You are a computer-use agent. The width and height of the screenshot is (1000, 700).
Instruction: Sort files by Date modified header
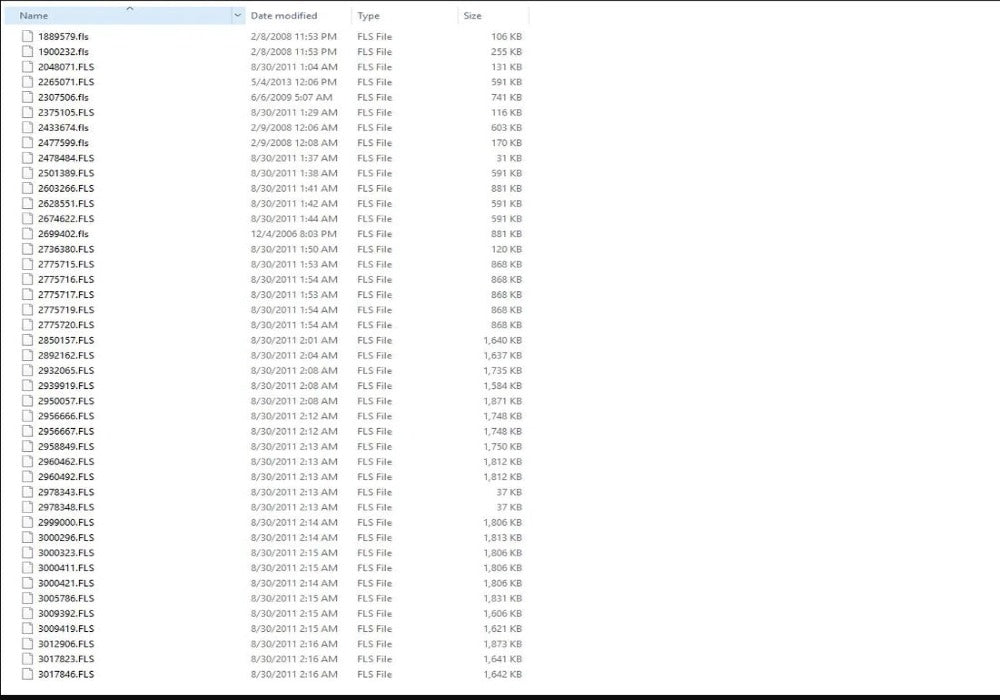click(284, 16)
